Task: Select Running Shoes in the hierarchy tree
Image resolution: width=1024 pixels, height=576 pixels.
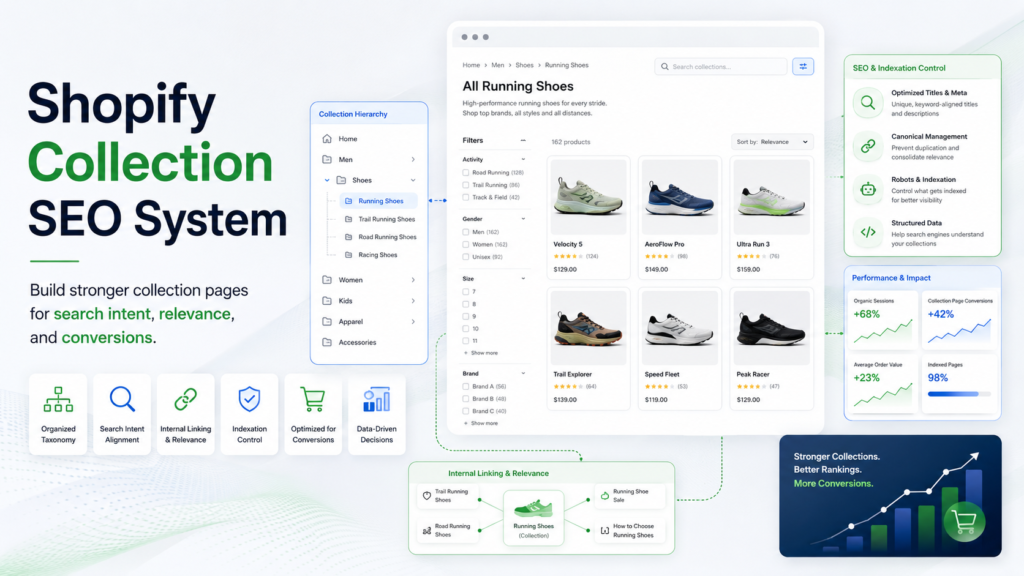Action: (378, 201)
